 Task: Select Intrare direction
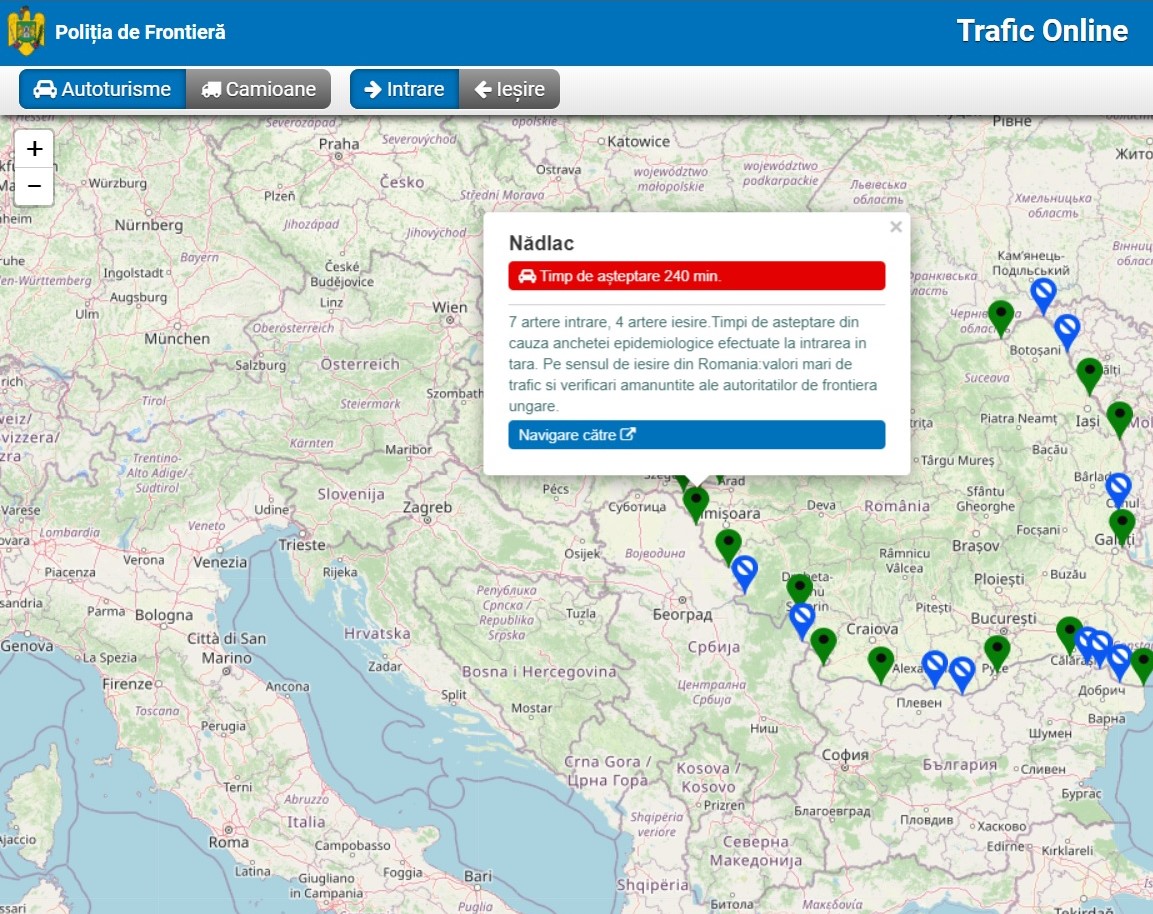404,89
